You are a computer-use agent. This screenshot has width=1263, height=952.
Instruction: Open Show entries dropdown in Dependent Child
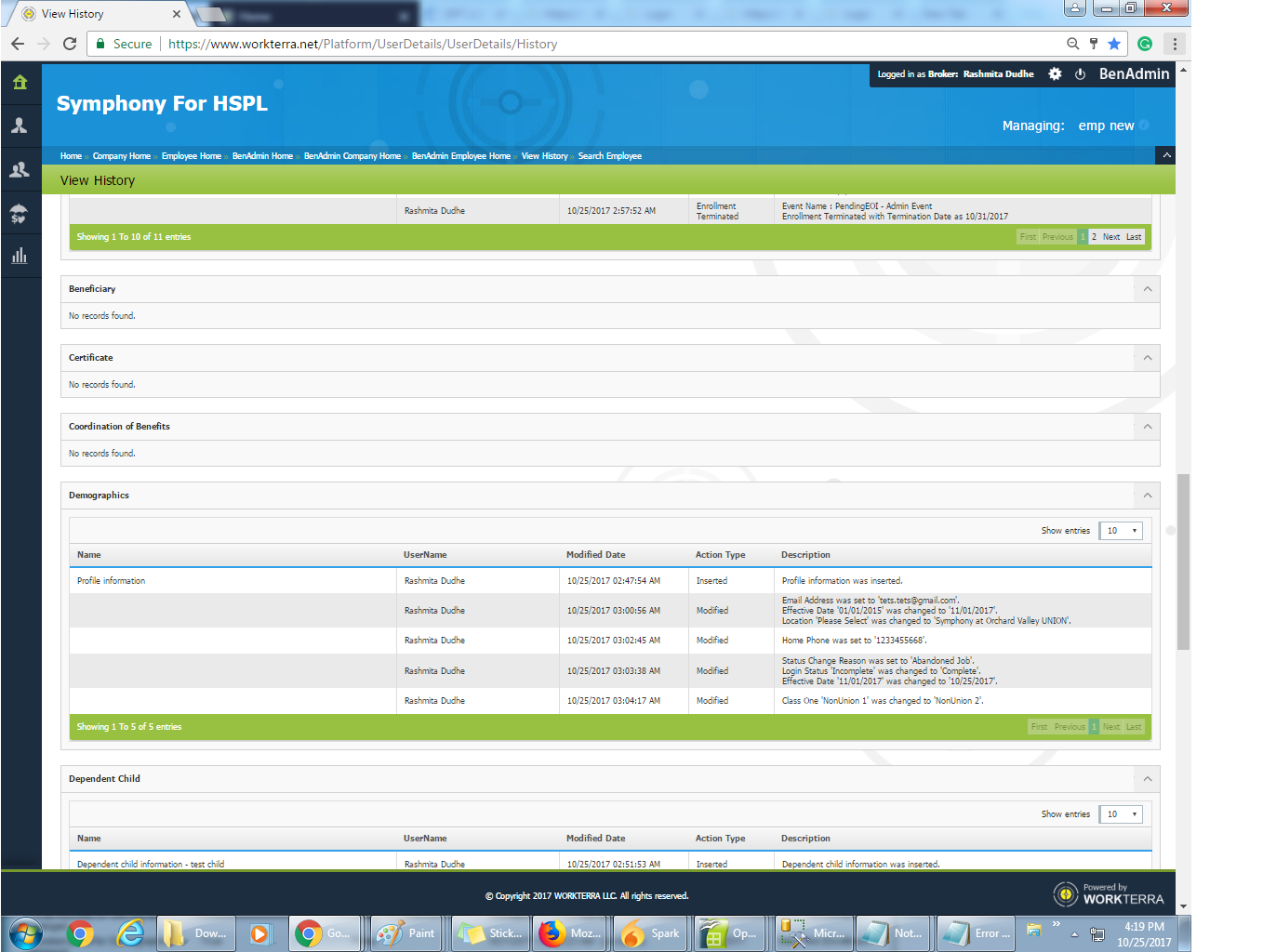coord(1121,814)
